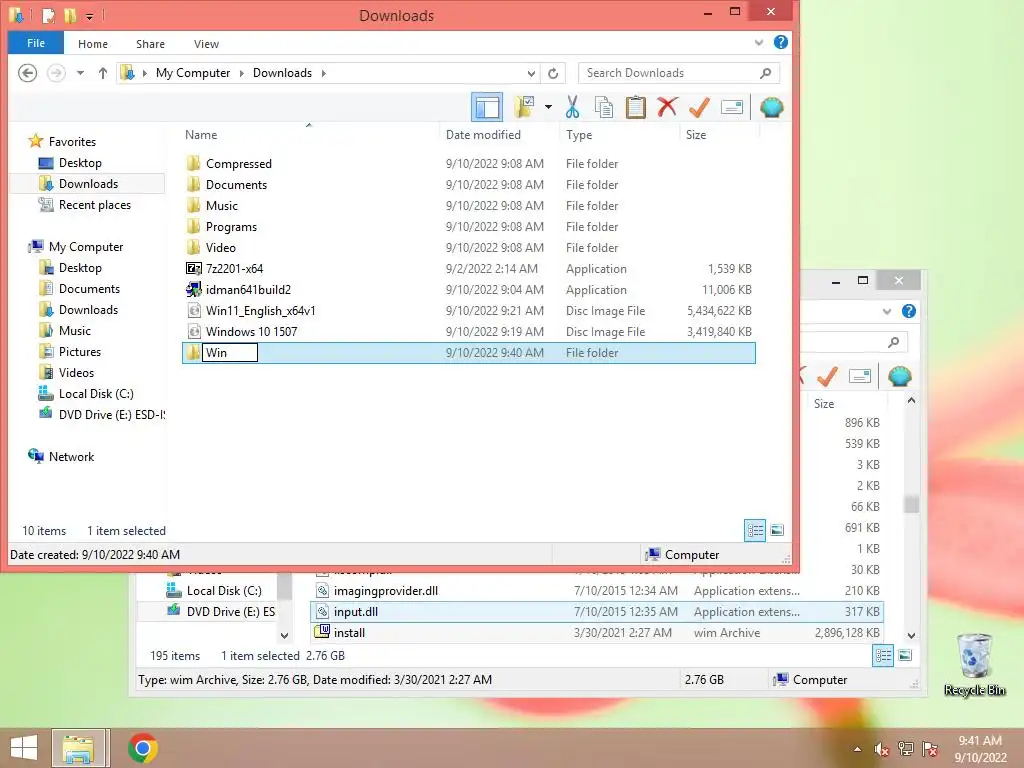
Task: Open Google Chrome from the taskbar
Action: point(143,748)
